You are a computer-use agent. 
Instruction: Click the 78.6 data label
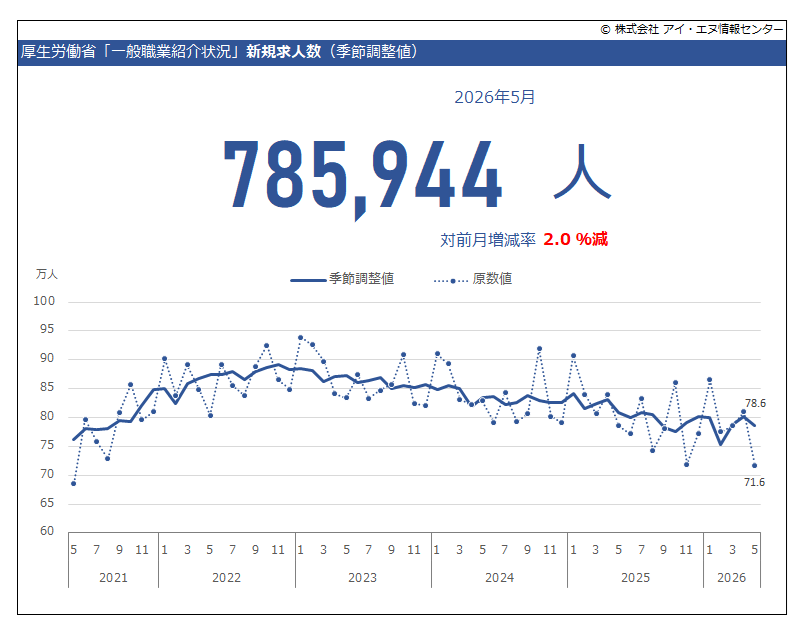coord(755,403)
